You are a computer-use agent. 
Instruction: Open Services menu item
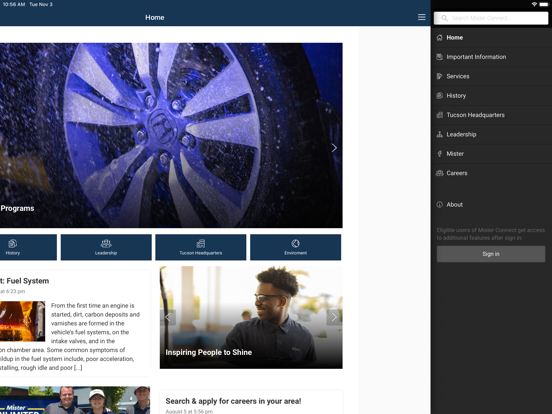[491, 76]
